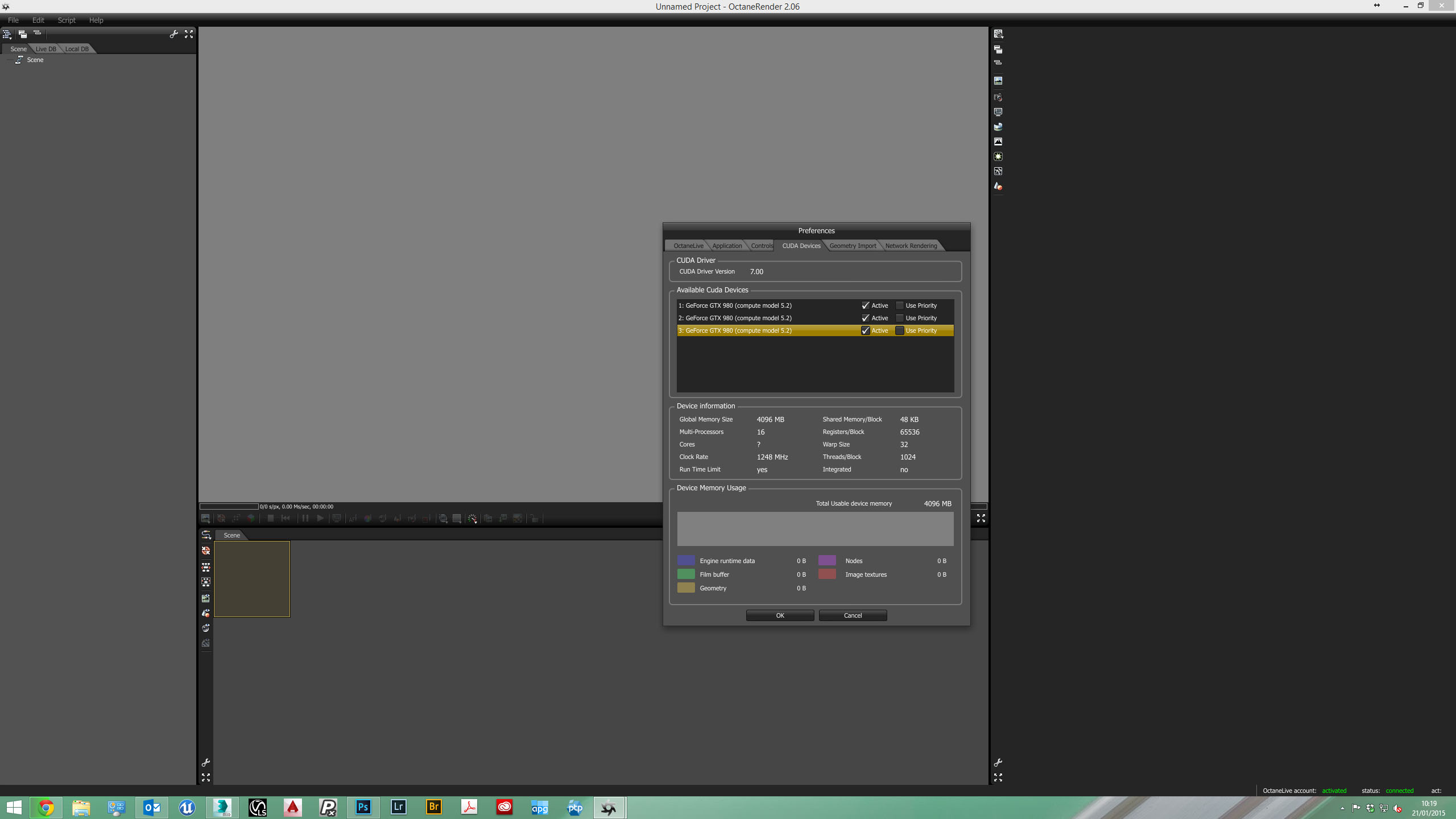Switch to Network Rendering tab
Screen dimensions: 1456x819
pyautogui.click(x=911, y=246)
